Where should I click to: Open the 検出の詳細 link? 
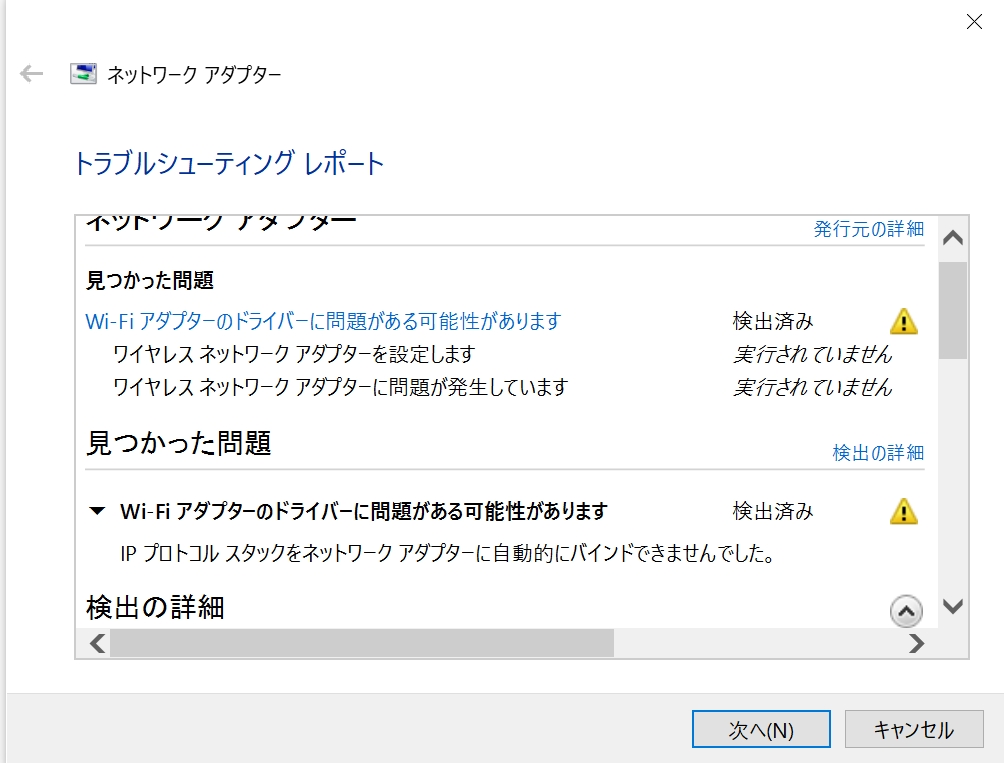878,453
